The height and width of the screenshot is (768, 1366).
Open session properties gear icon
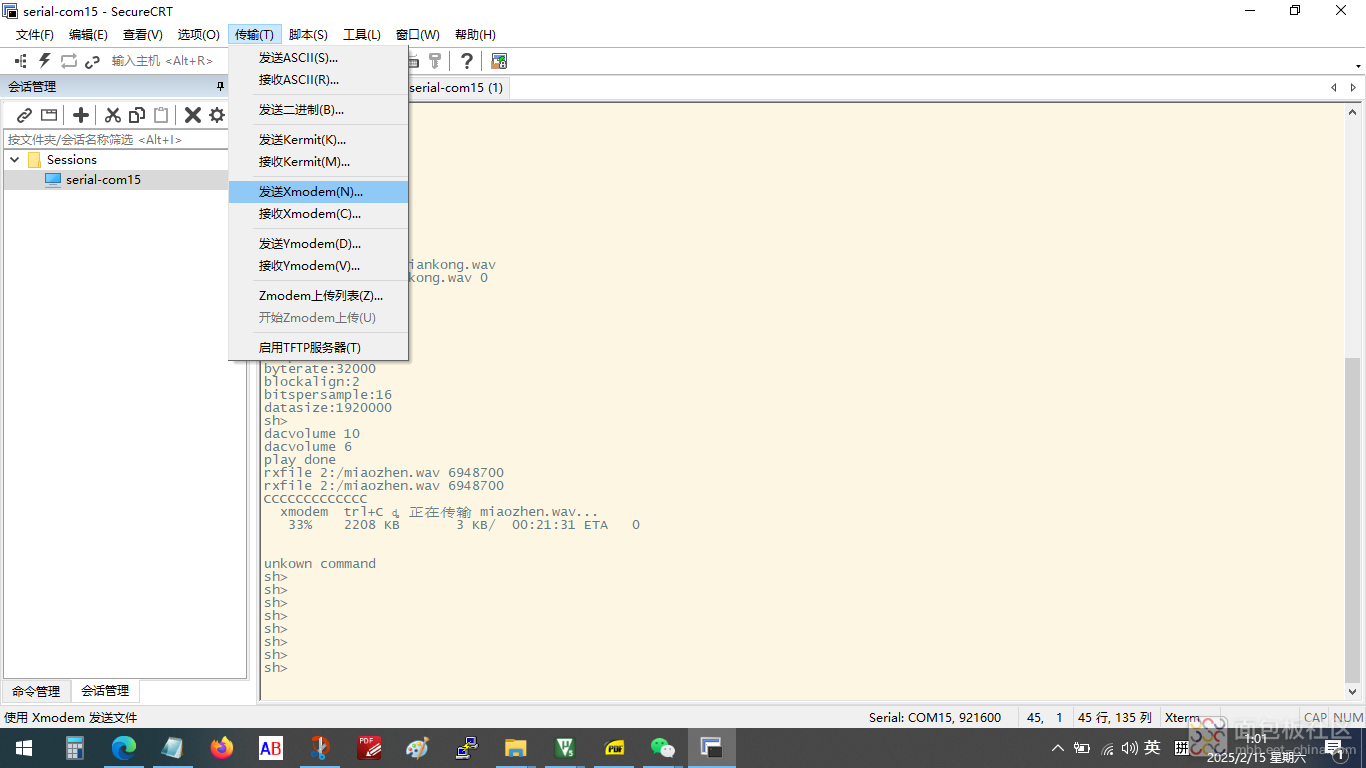tap(217, 115)
